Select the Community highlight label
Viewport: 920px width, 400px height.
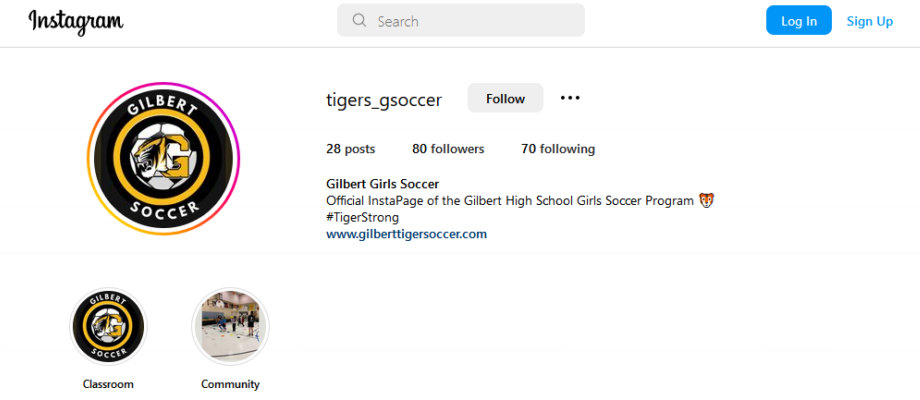(230, 384)
